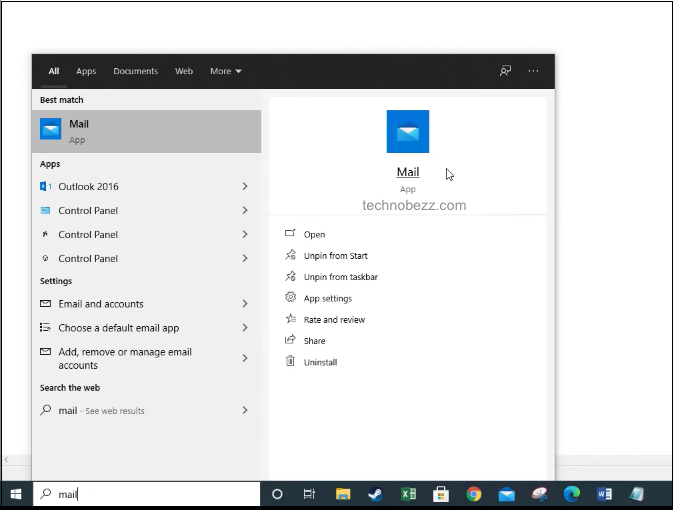Choose Open in Mail actions list

click(314, 234)
